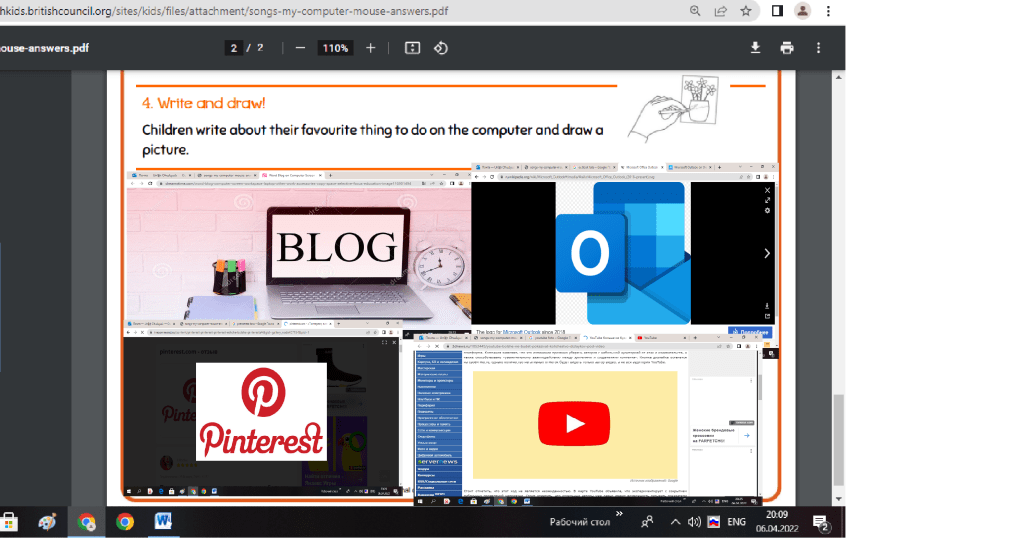Open the Chrome three-dot menu
The width and height of the screenshot is (1024, 545).
(829, 11)
